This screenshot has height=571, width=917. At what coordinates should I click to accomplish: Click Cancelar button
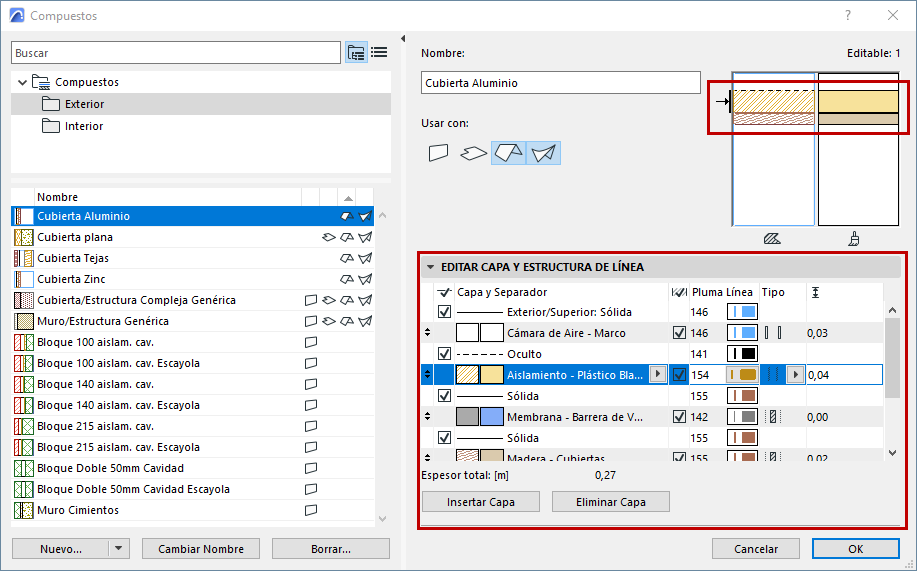click(x=756, y=549)
